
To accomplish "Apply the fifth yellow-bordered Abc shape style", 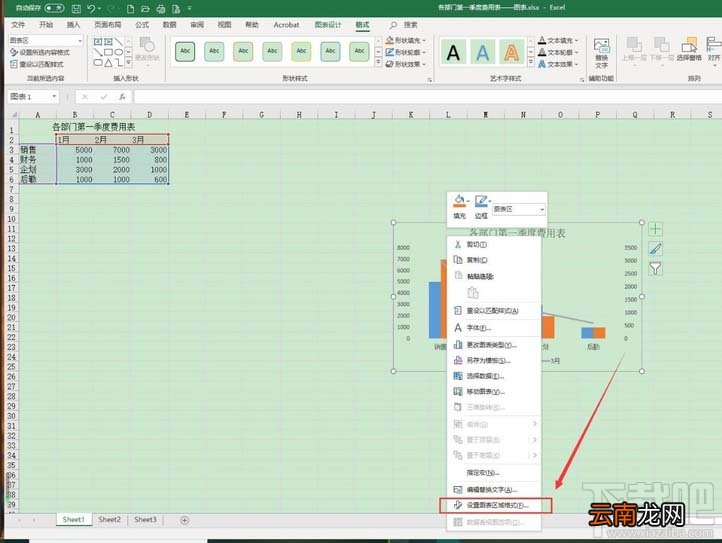I will (301, 52).
